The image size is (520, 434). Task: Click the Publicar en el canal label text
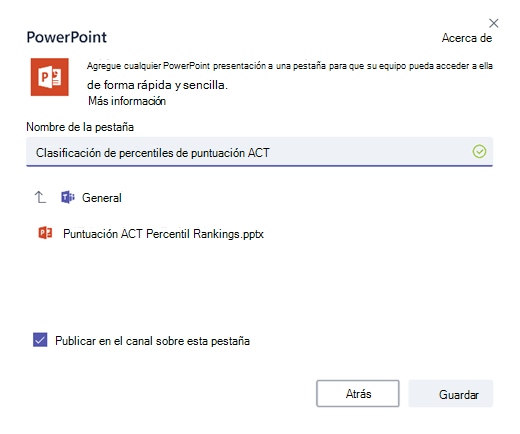coord(152,341)
